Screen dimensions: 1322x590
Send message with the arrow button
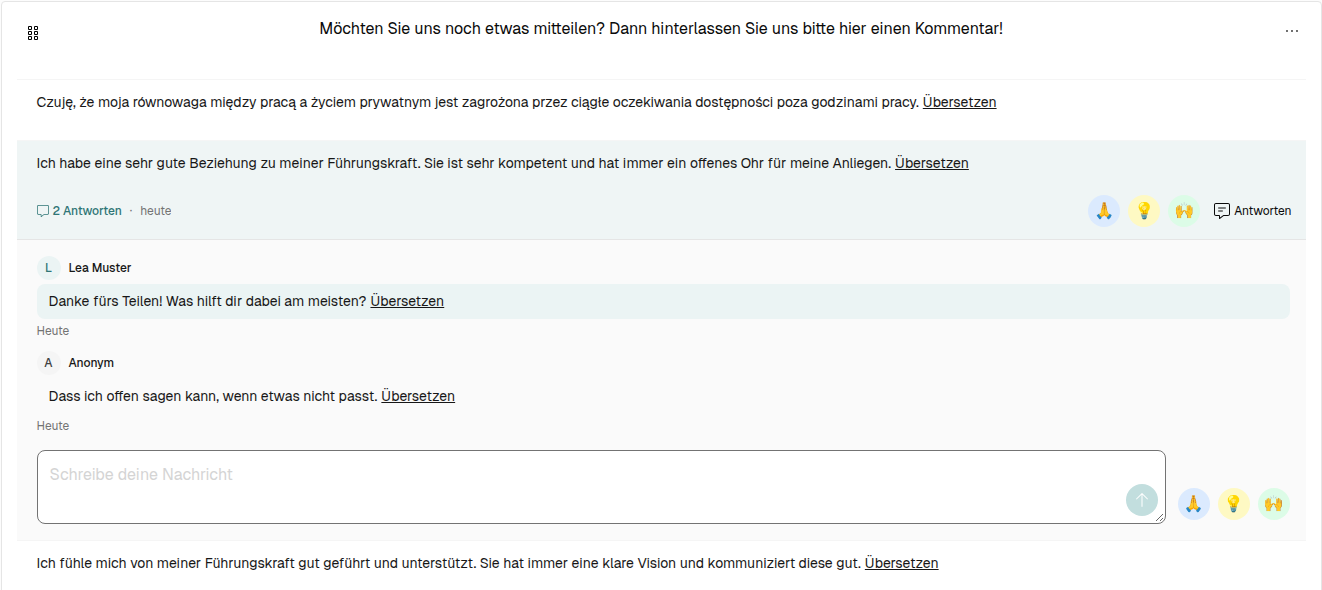click(1142, 500)
